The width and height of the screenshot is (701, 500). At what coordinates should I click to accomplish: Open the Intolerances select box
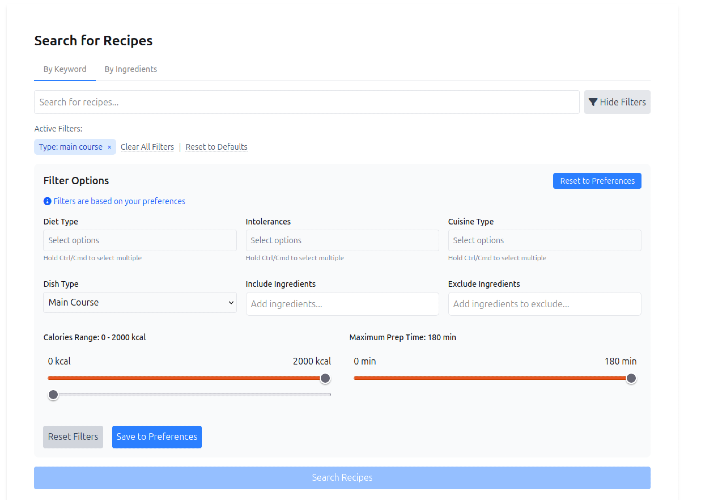tap(342, 240)
